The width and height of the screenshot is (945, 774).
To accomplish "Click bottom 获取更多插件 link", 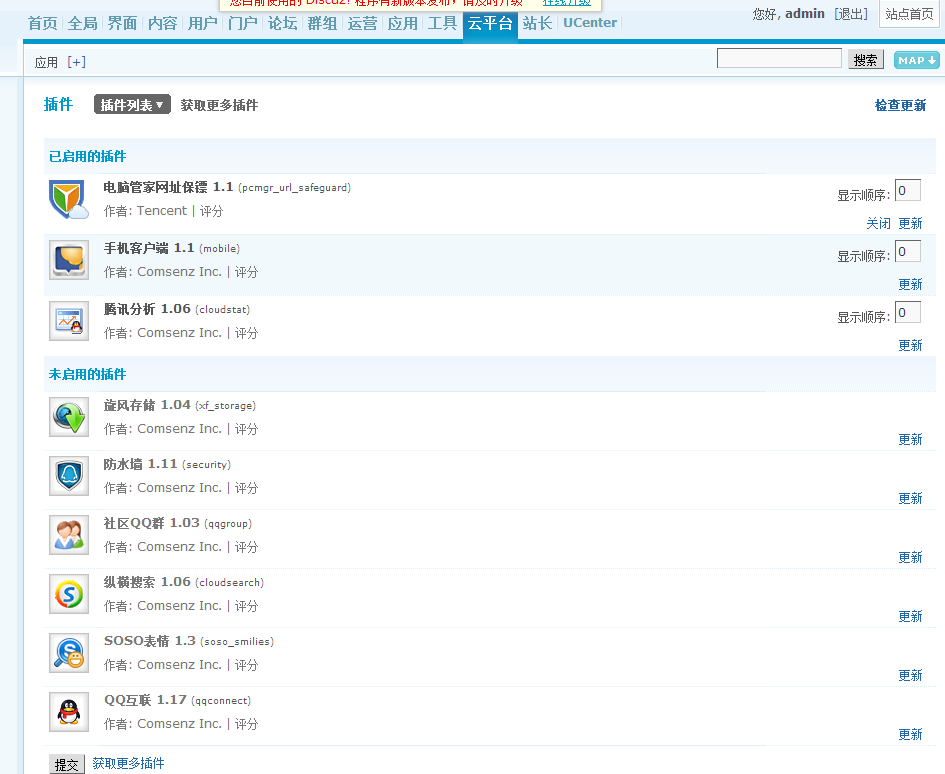I will click(128, 763).
